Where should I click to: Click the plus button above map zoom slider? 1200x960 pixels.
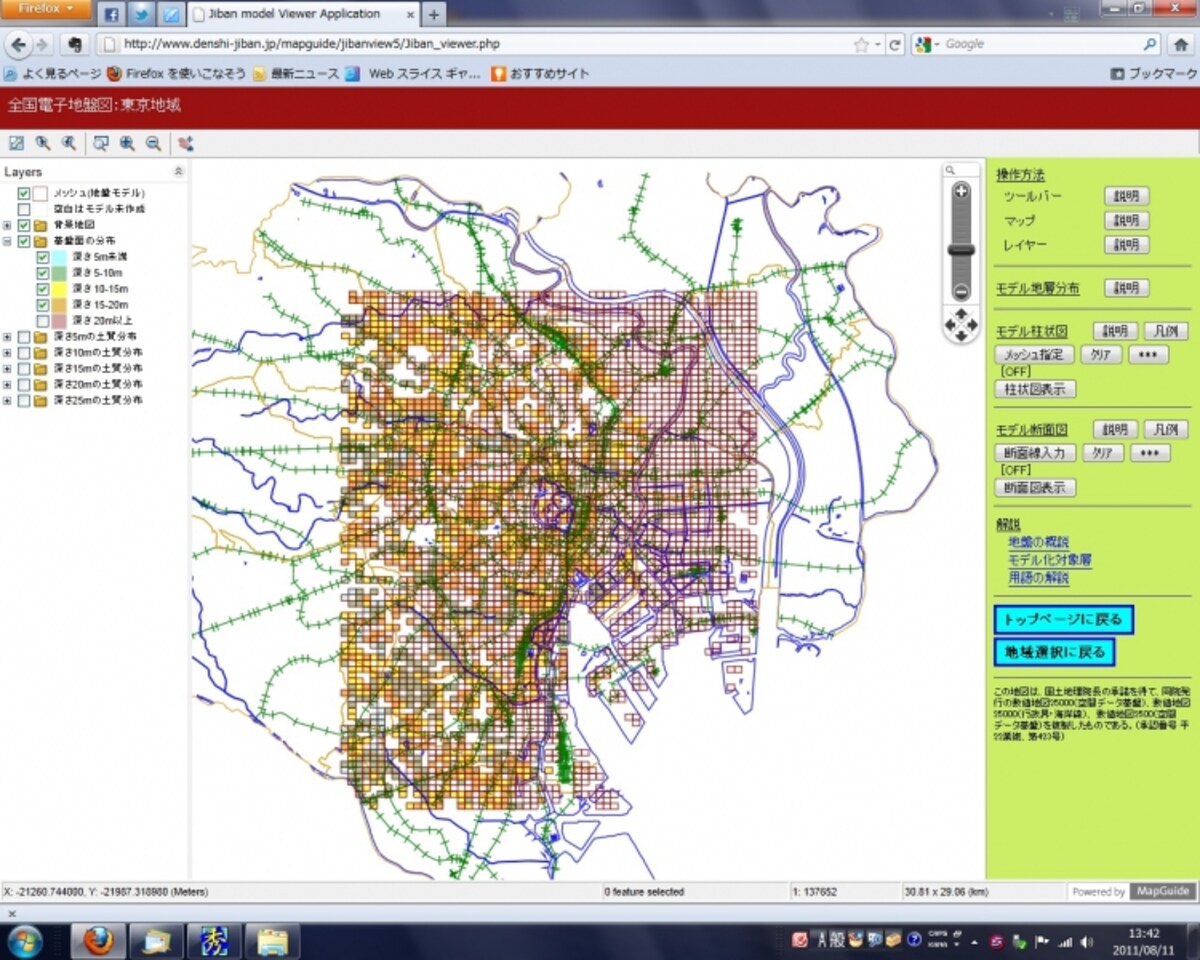click(961, 191)
